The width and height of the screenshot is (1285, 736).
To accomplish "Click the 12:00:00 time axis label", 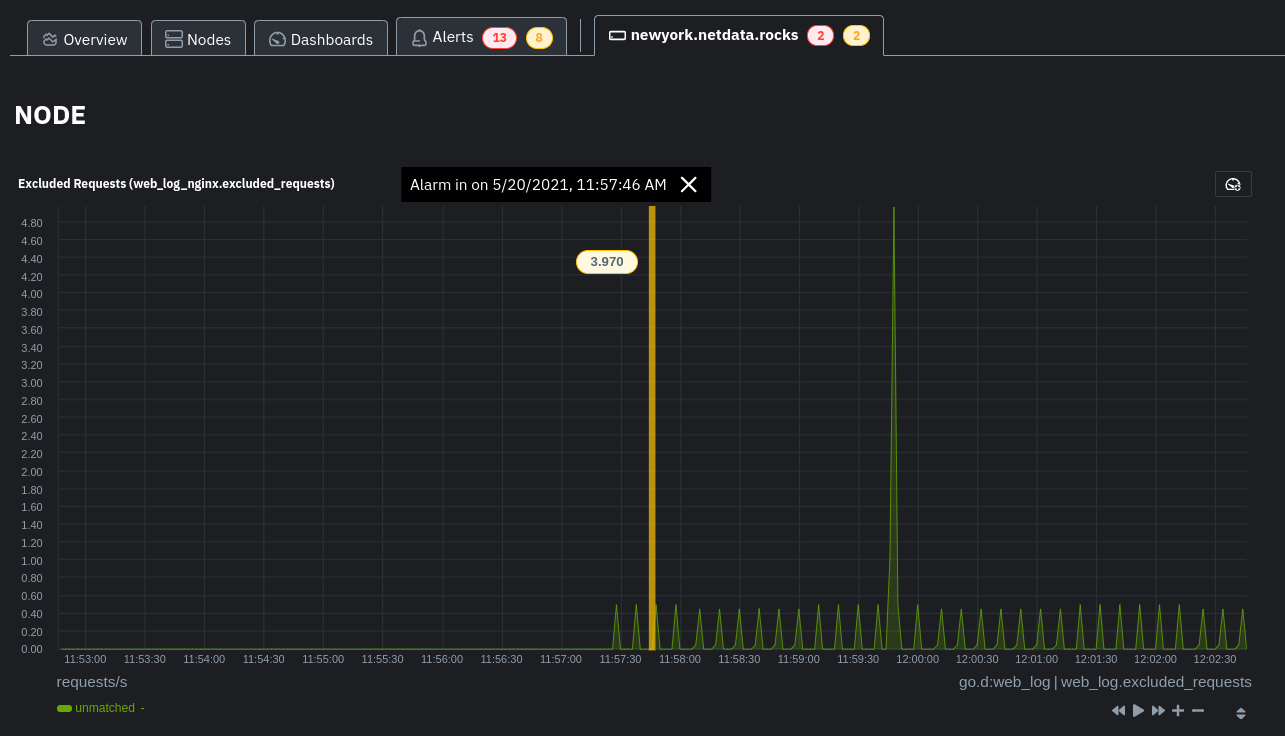I will click(x=917, y=659).
